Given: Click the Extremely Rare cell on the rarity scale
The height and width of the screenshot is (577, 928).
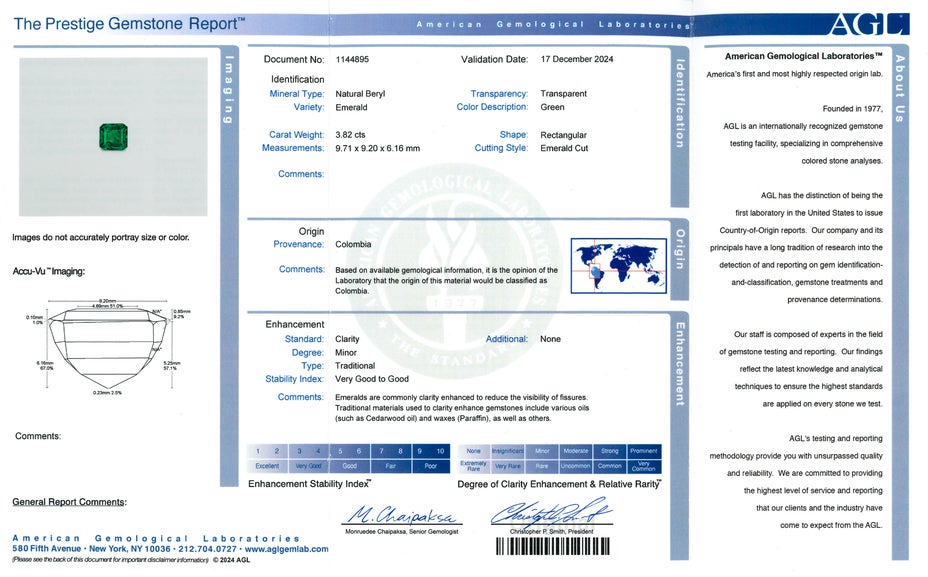Looking at the screenshot, I should pyautogui.click(x=473, y=466).
